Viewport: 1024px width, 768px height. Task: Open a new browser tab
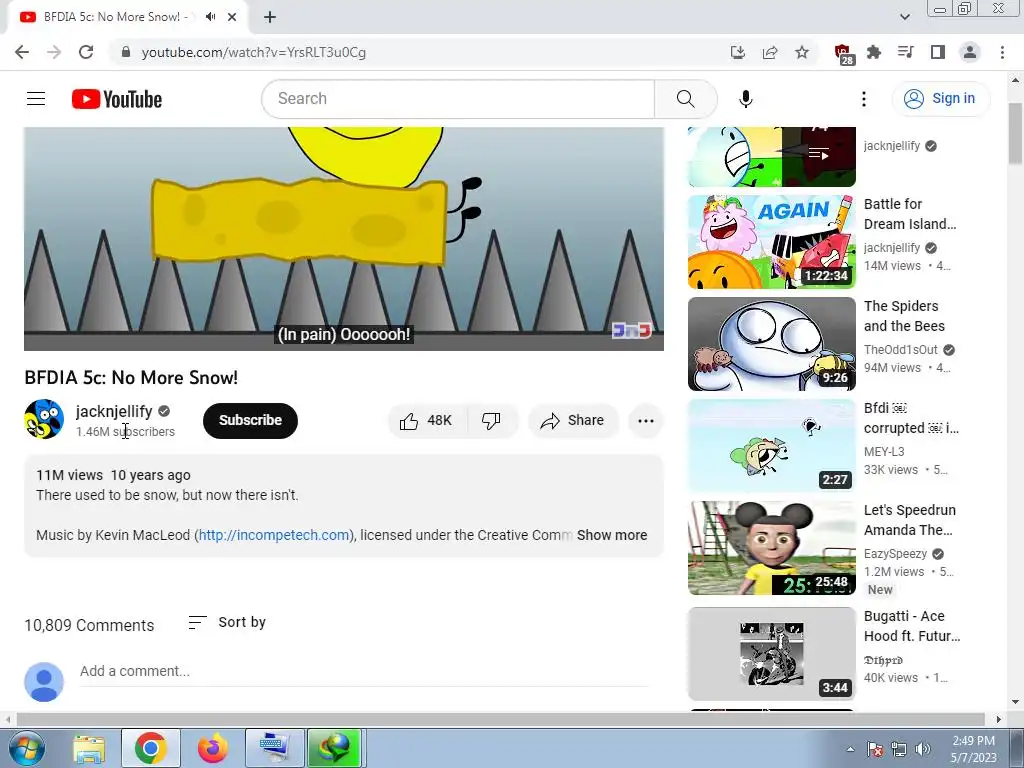pyautogui.click(x=270, y=17)
